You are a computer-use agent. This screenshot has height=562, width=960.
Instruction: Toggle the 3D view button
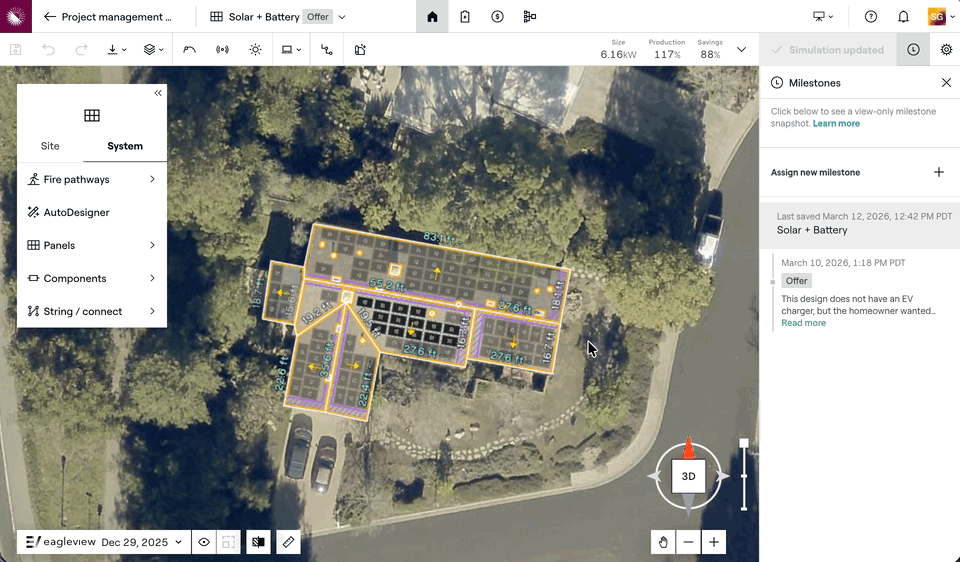[x=688, y=477]
